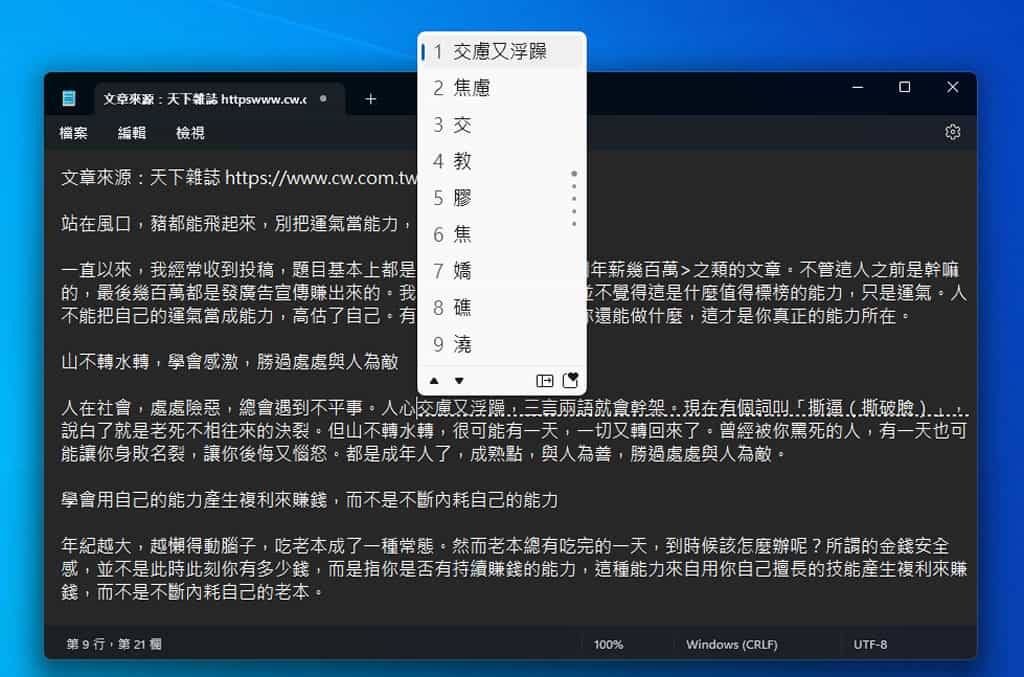
Task: Click the line and column position indicator
Action: pyautogui.click(x=114, y=645)
